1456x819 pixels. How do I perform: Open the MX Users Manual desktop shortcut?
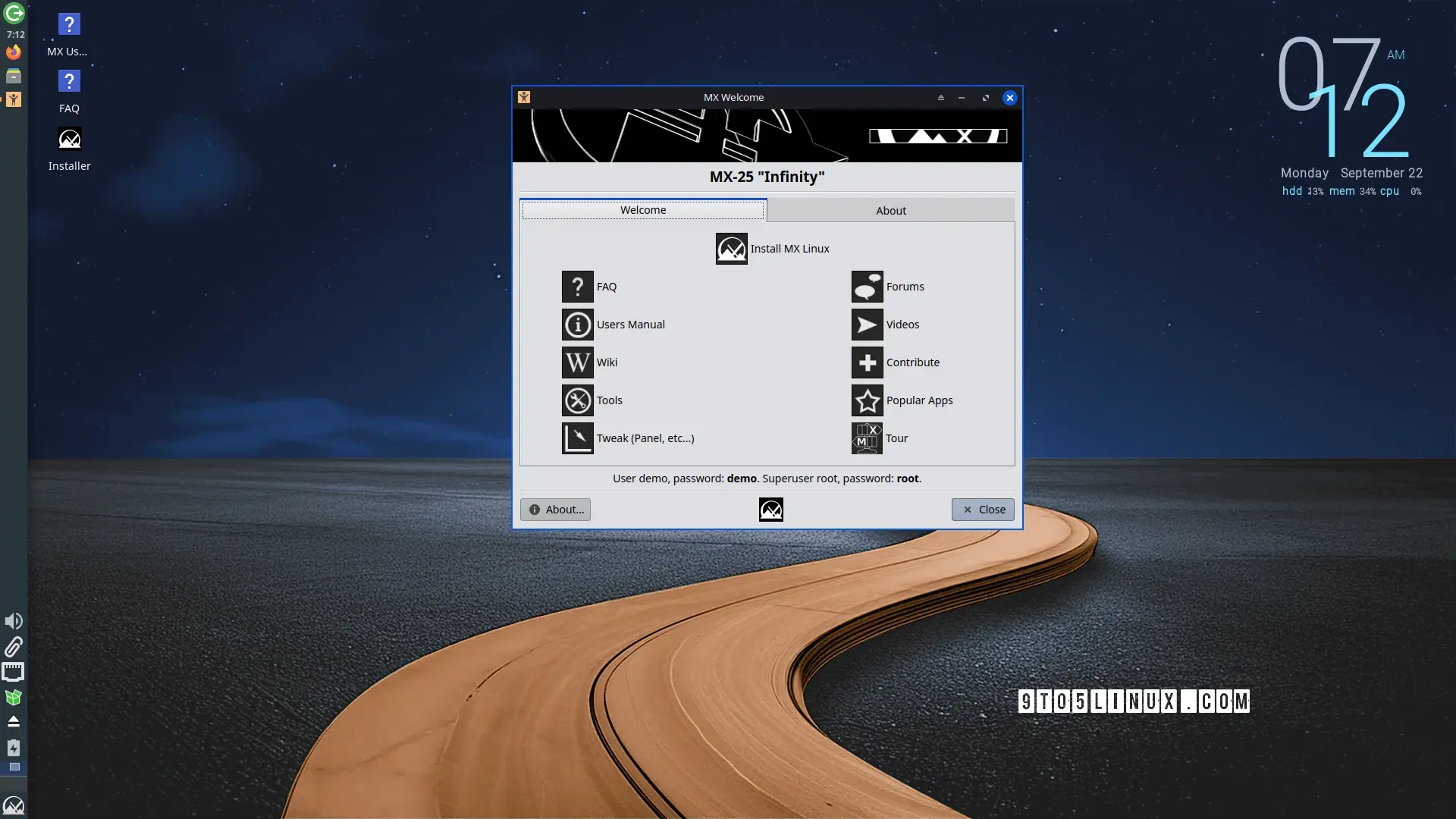[x=69, y=24]
